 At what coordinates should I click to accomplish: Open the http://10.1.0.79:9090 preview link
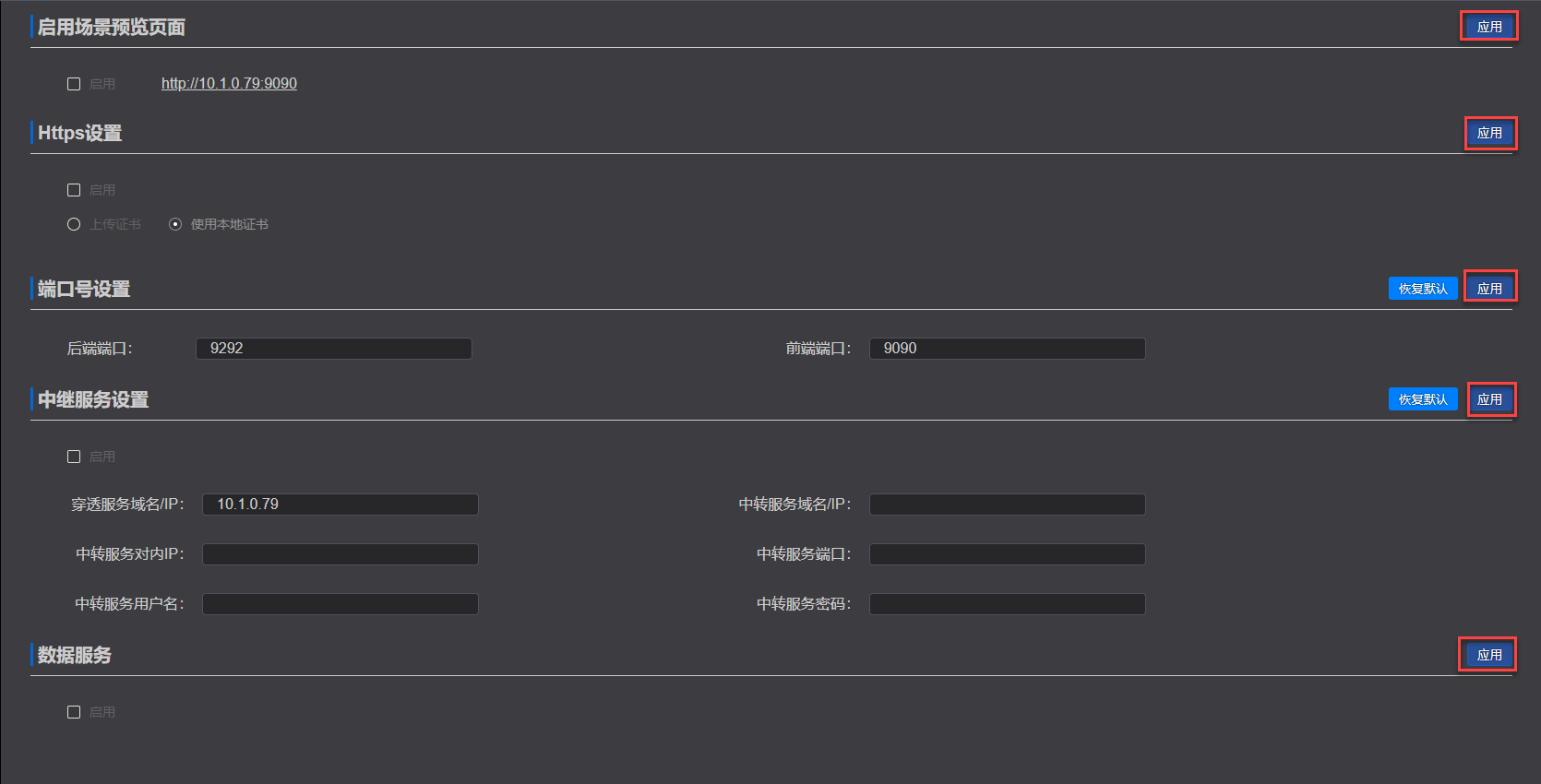(229, 84)
